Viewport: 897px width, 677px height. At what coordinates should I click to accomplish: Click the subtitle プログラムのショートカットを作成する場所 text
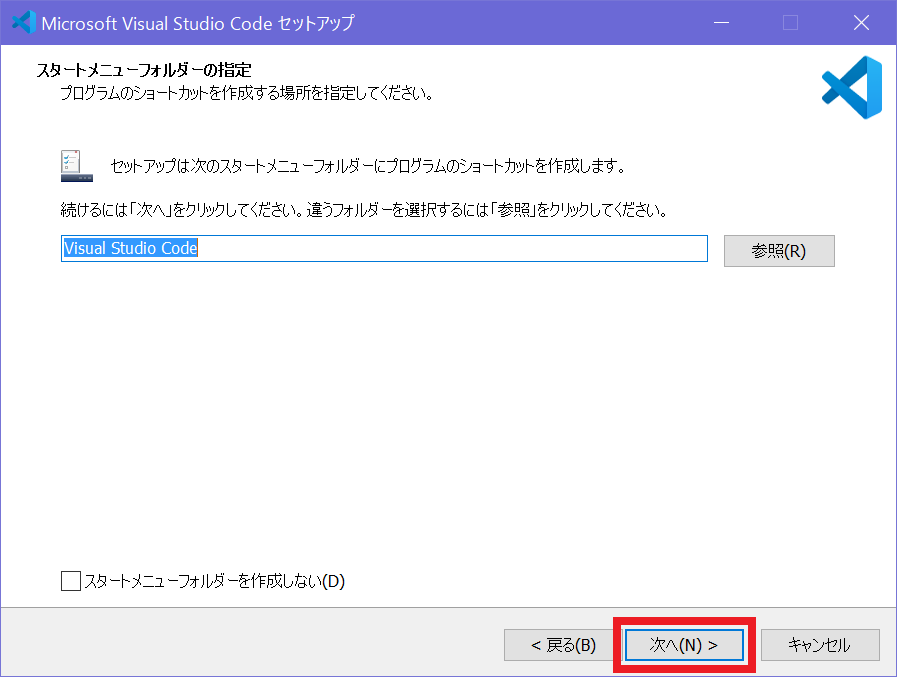tap(245, 95)
